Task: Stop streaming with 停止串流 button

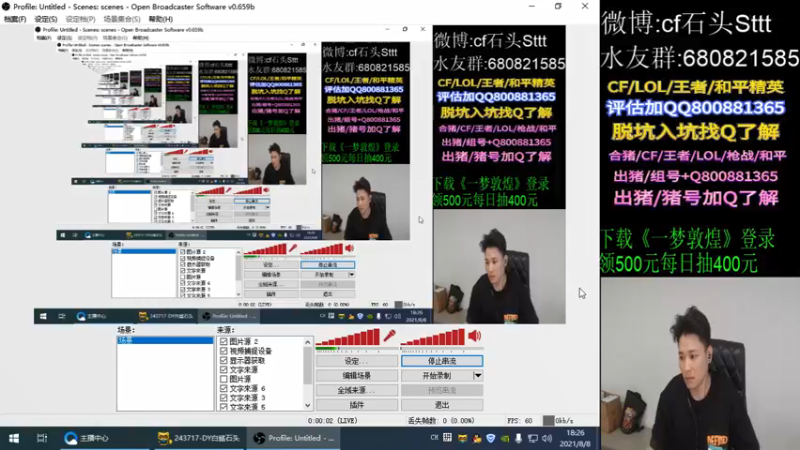Action: pyautogui.click(x=442, y=361)
